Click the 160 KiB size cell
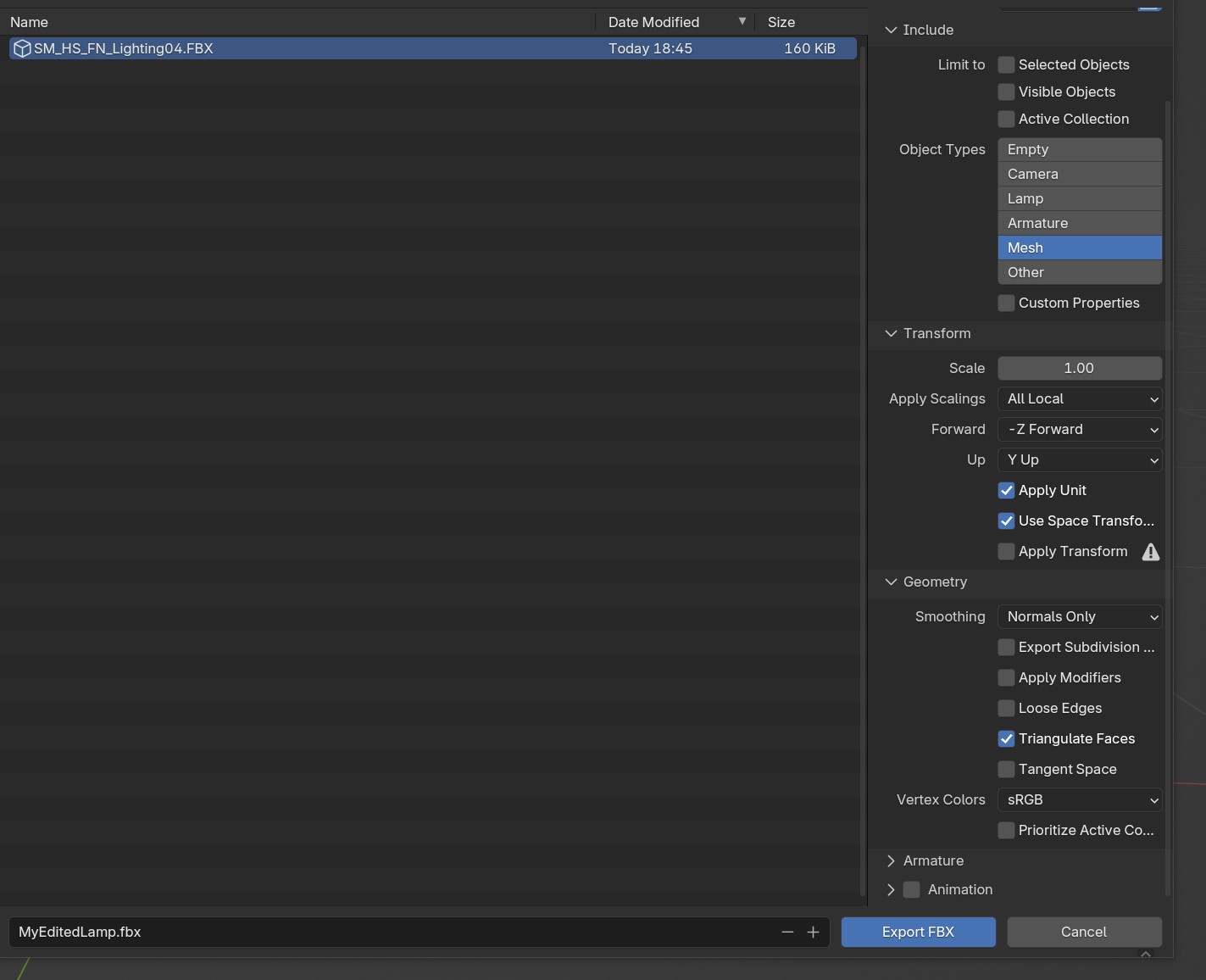The height and width of the screenshot is (980, 1206). point(809,48)
